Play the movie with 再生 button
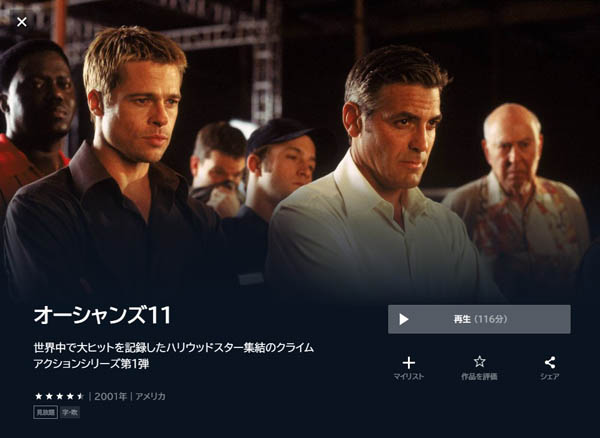 coord(479,319)
